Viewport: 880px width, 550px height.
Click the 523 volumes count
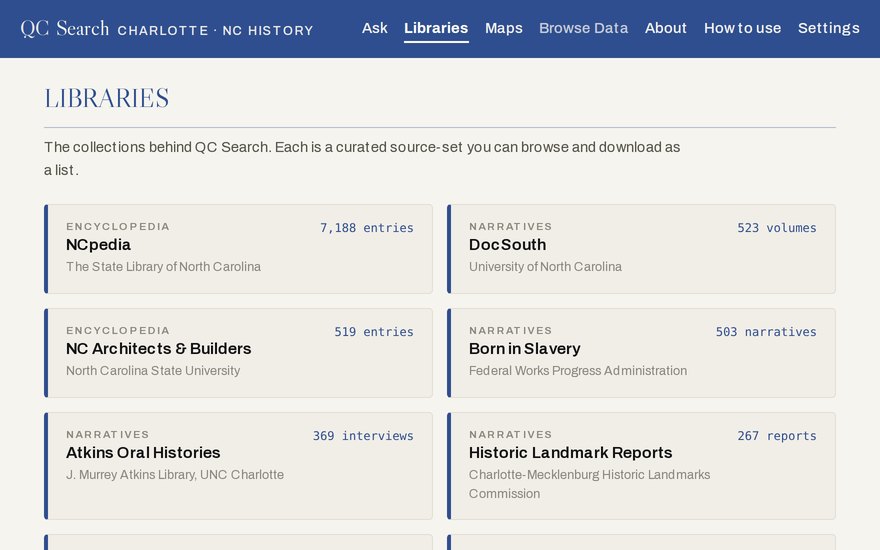[x=777, y=228]
